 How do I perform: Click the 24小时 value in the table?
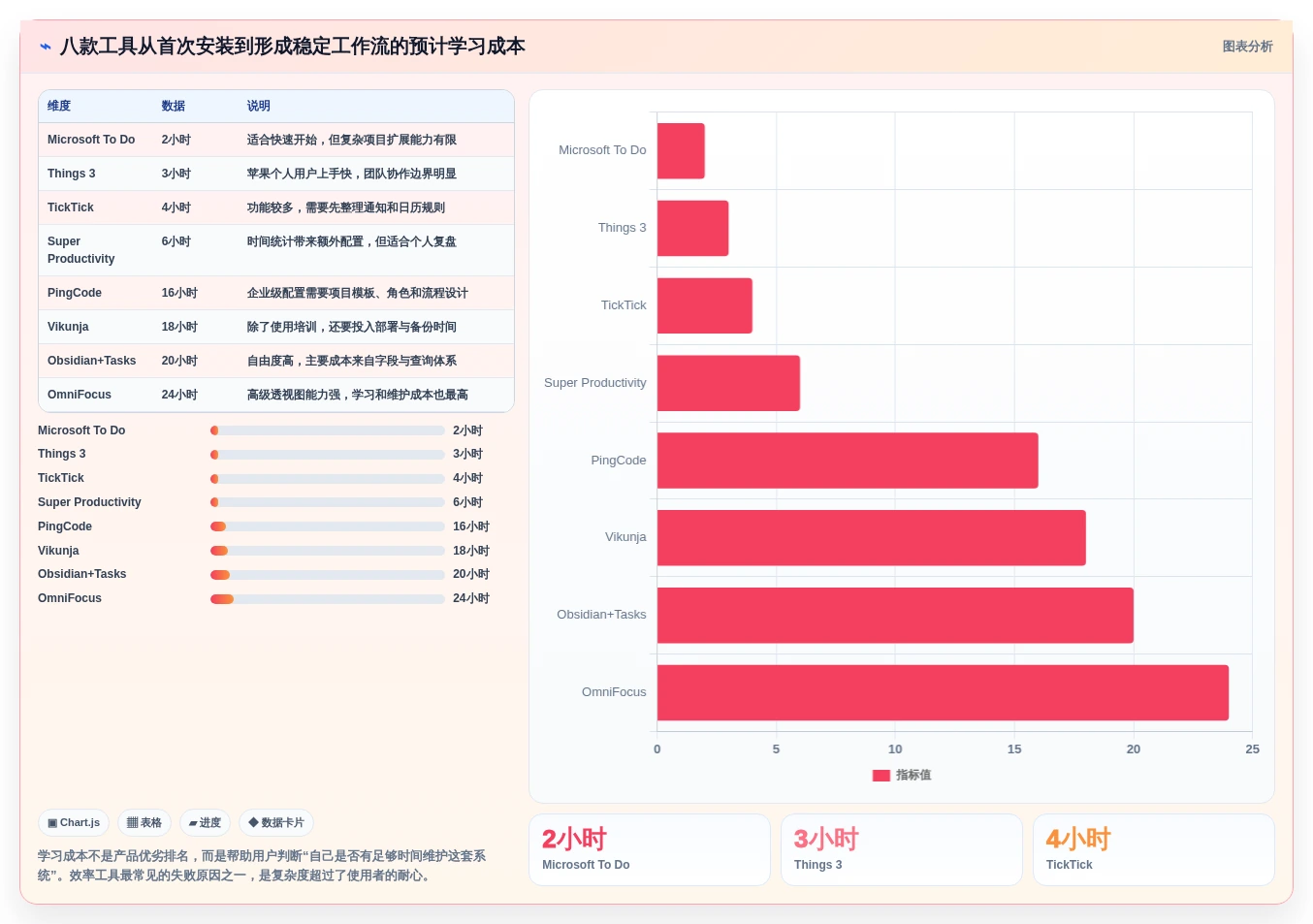click(x=179, y=395)
